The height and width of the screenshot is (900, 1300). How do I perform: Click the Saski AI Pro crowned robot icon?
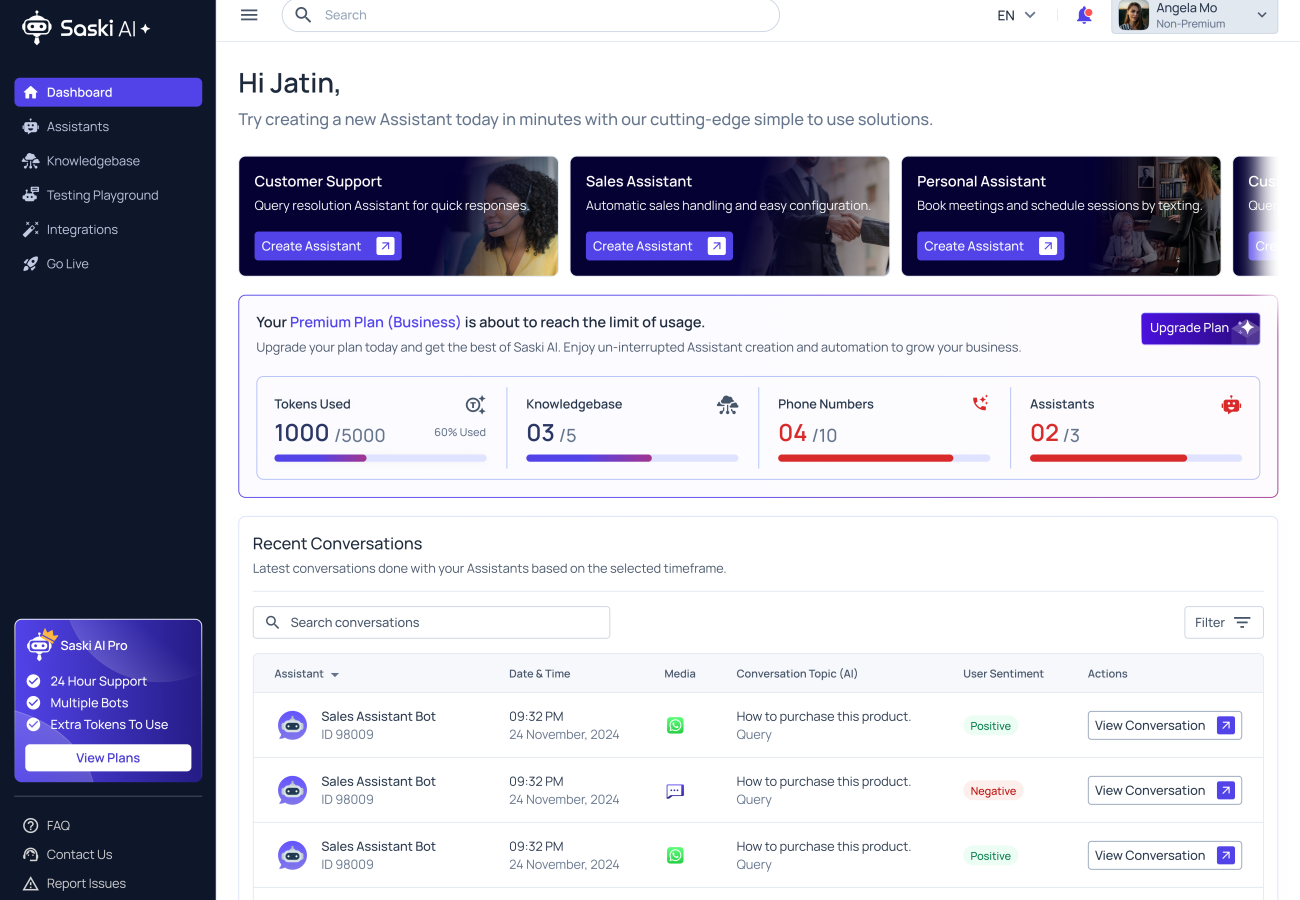coord(41,643)
